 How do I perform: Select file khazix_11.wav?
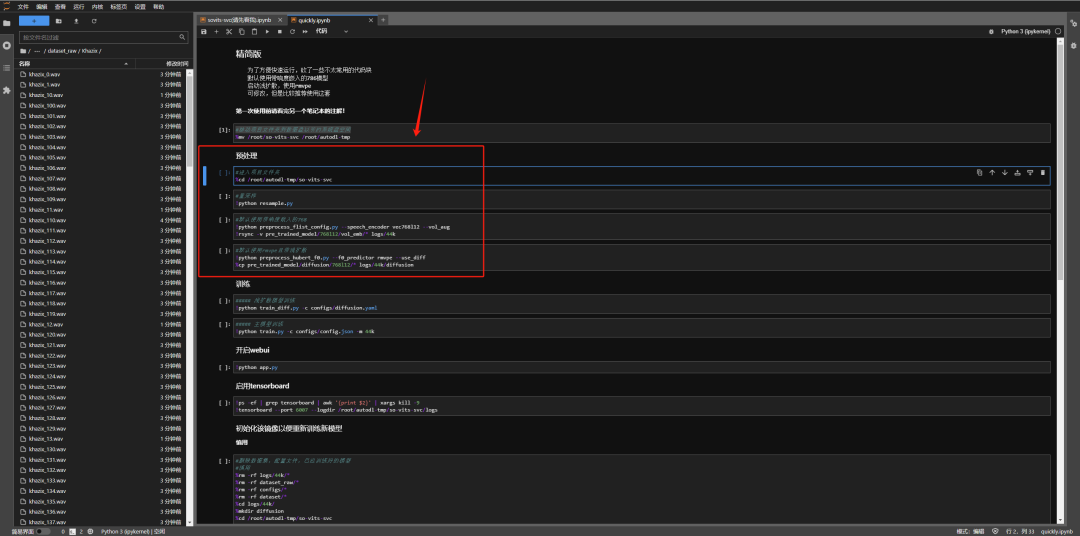point(101,209)
